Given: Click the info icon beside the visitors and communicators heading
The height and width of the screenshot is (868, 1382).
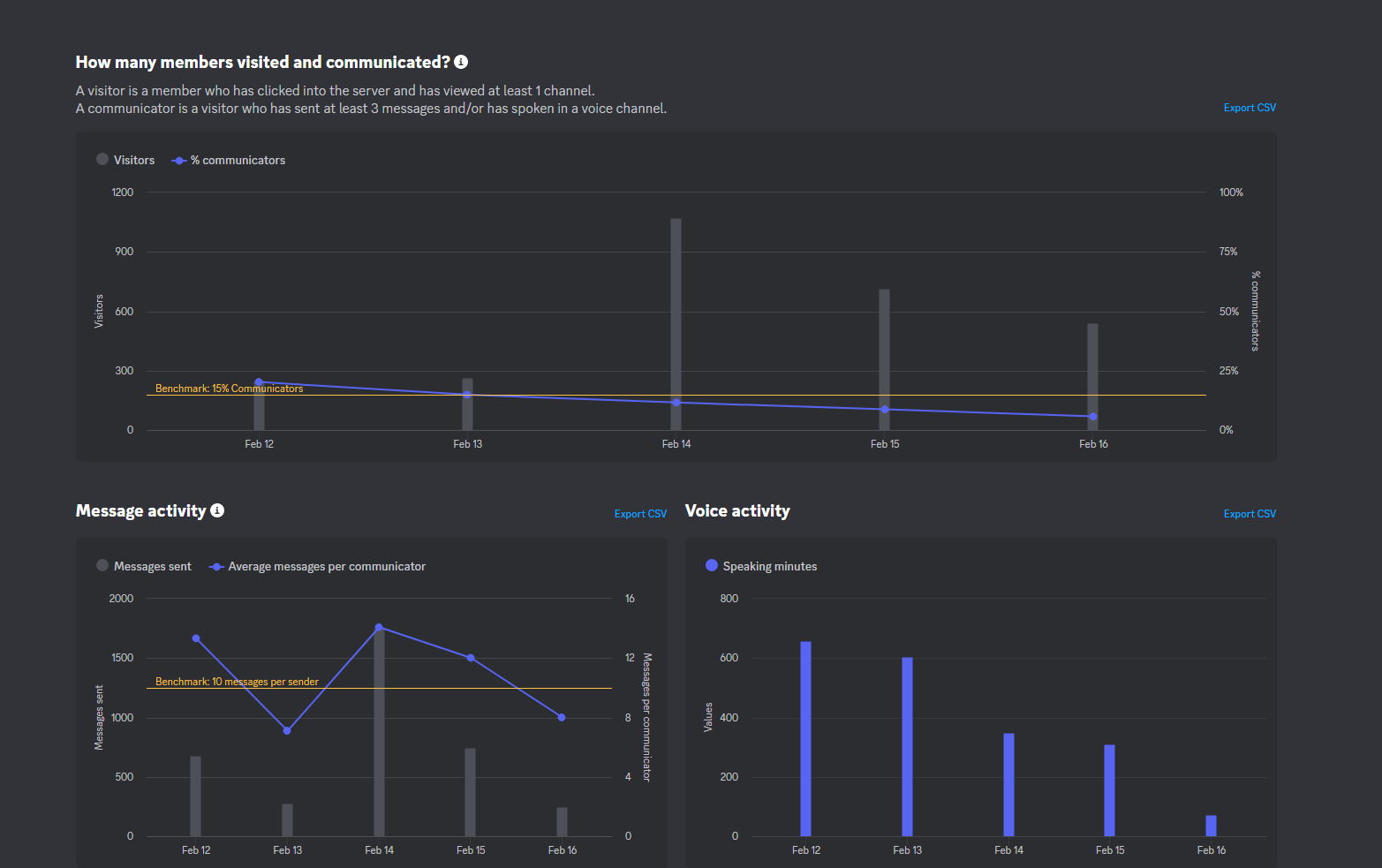Looking at the screenshot, I should pos(461,62).
